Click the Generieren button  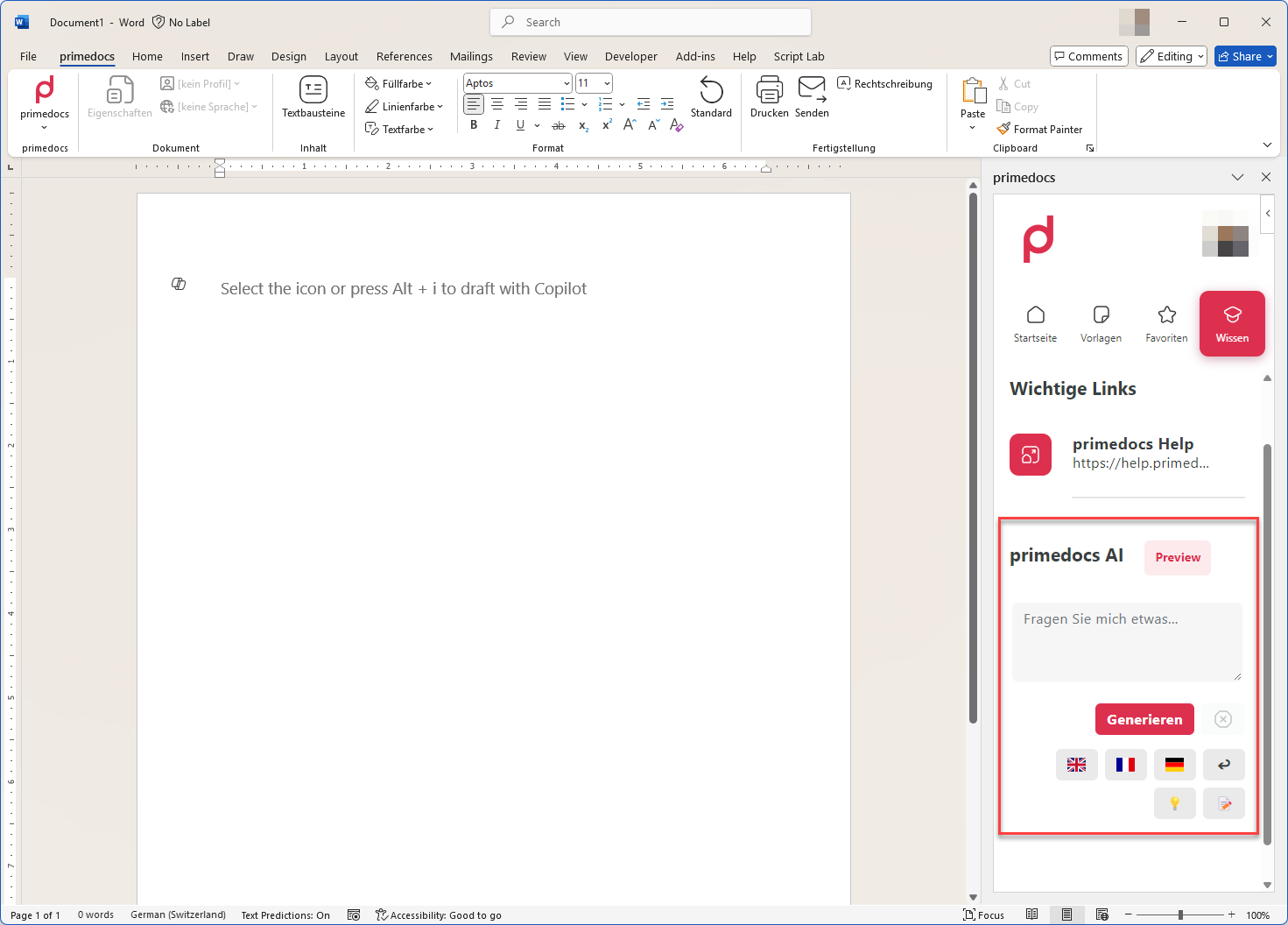pyautogui.click(x=1144, y=719)
